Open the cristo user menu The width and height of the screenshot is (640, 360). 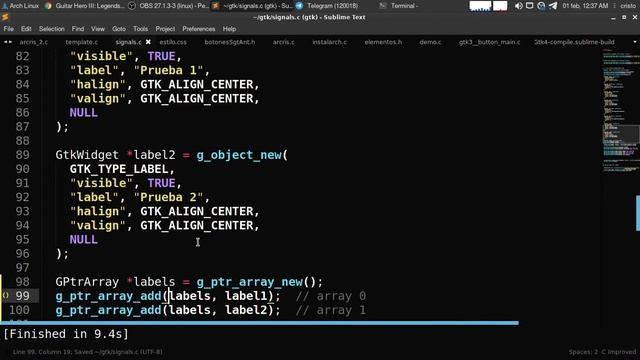[x=628, y=6]
